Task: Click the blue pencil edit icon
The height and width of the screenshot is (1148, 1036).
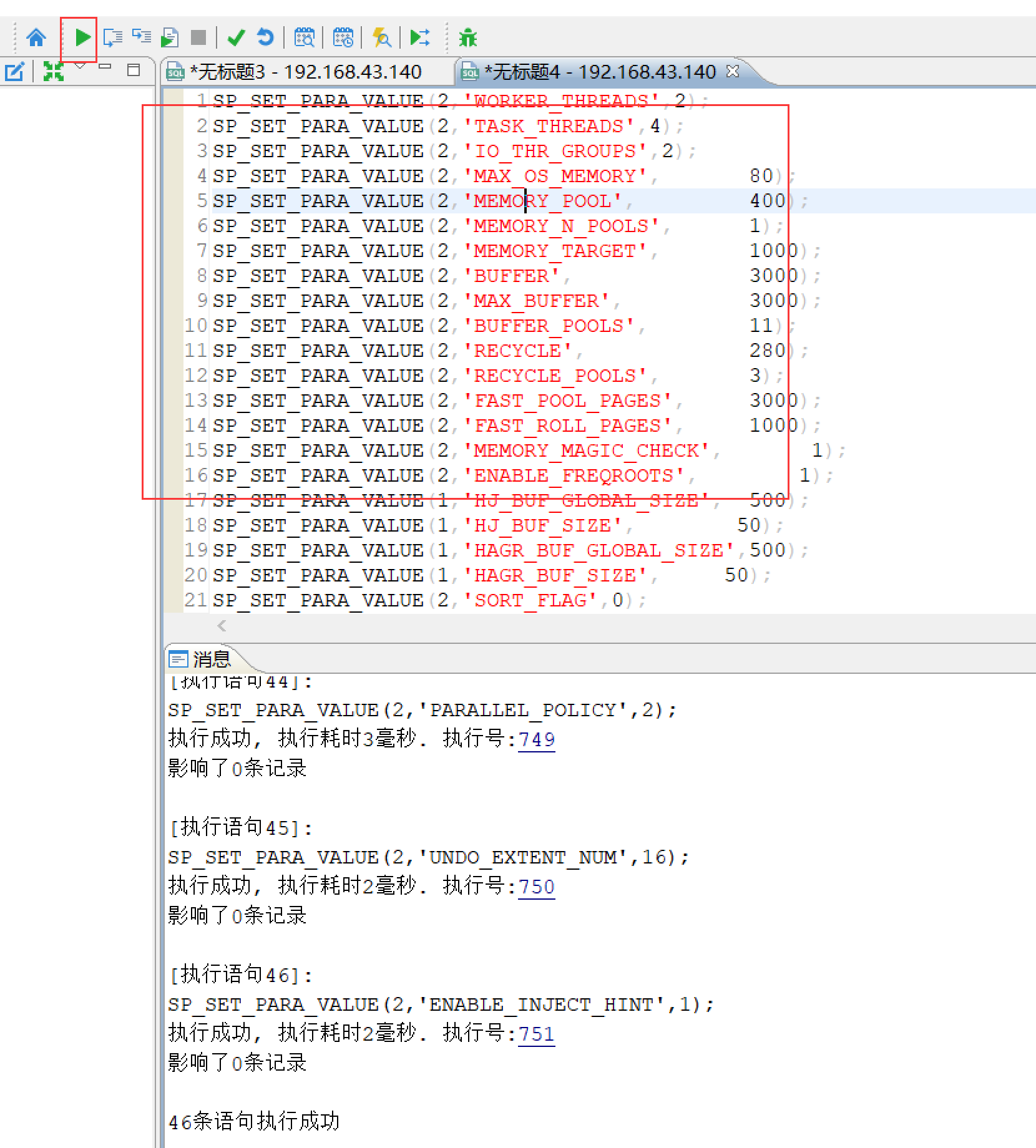Action: point(14,72)
